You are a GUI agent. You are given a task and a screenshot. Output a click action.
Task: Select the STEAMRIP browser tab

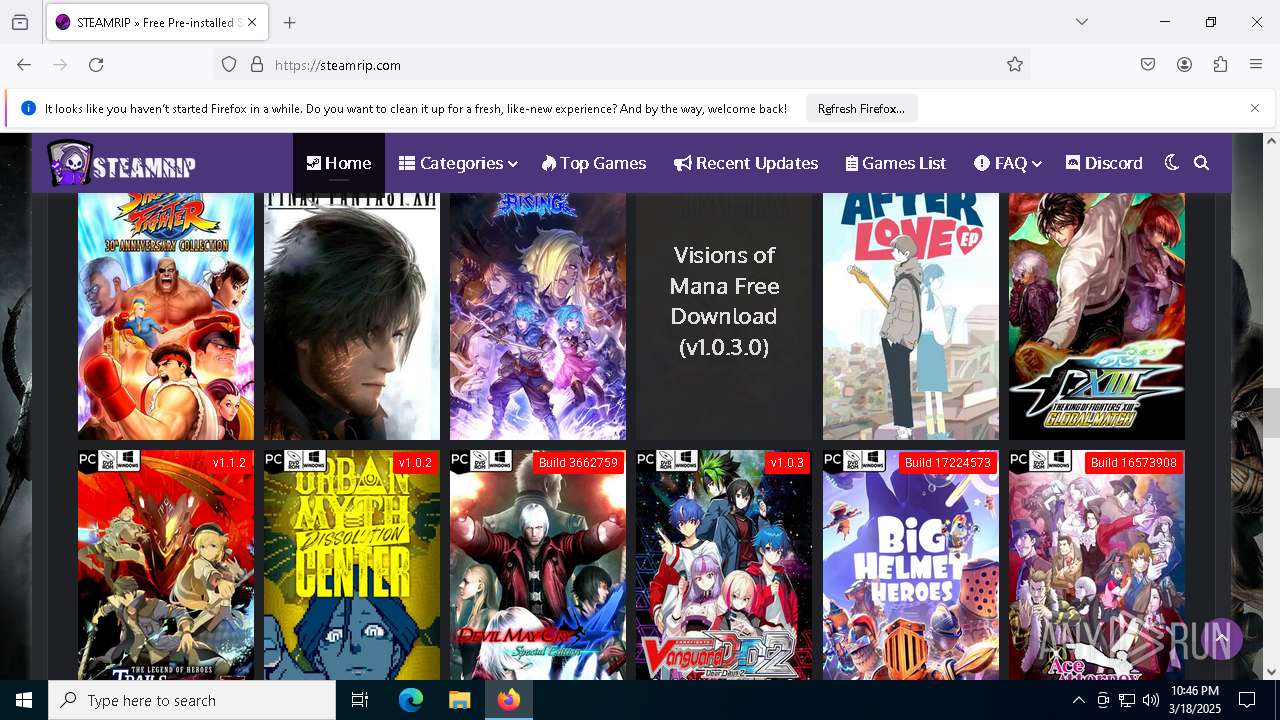(156, 22)
